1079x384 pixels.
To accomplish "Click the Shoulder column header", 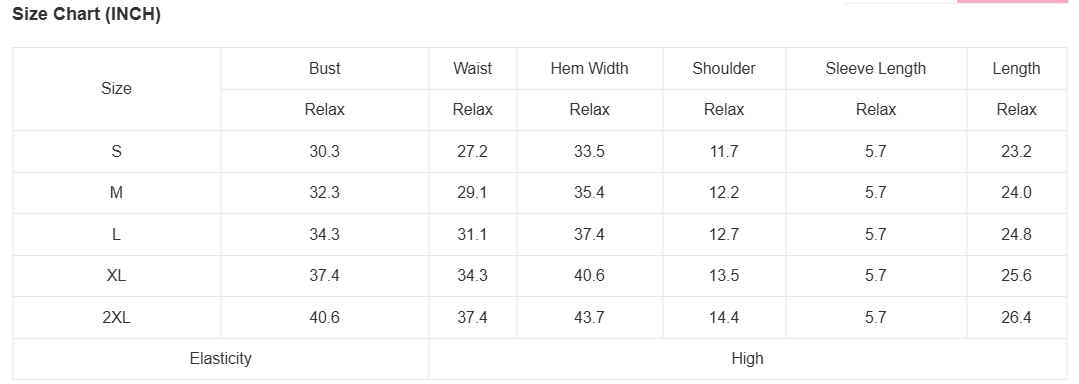I will tap(724, 69).
